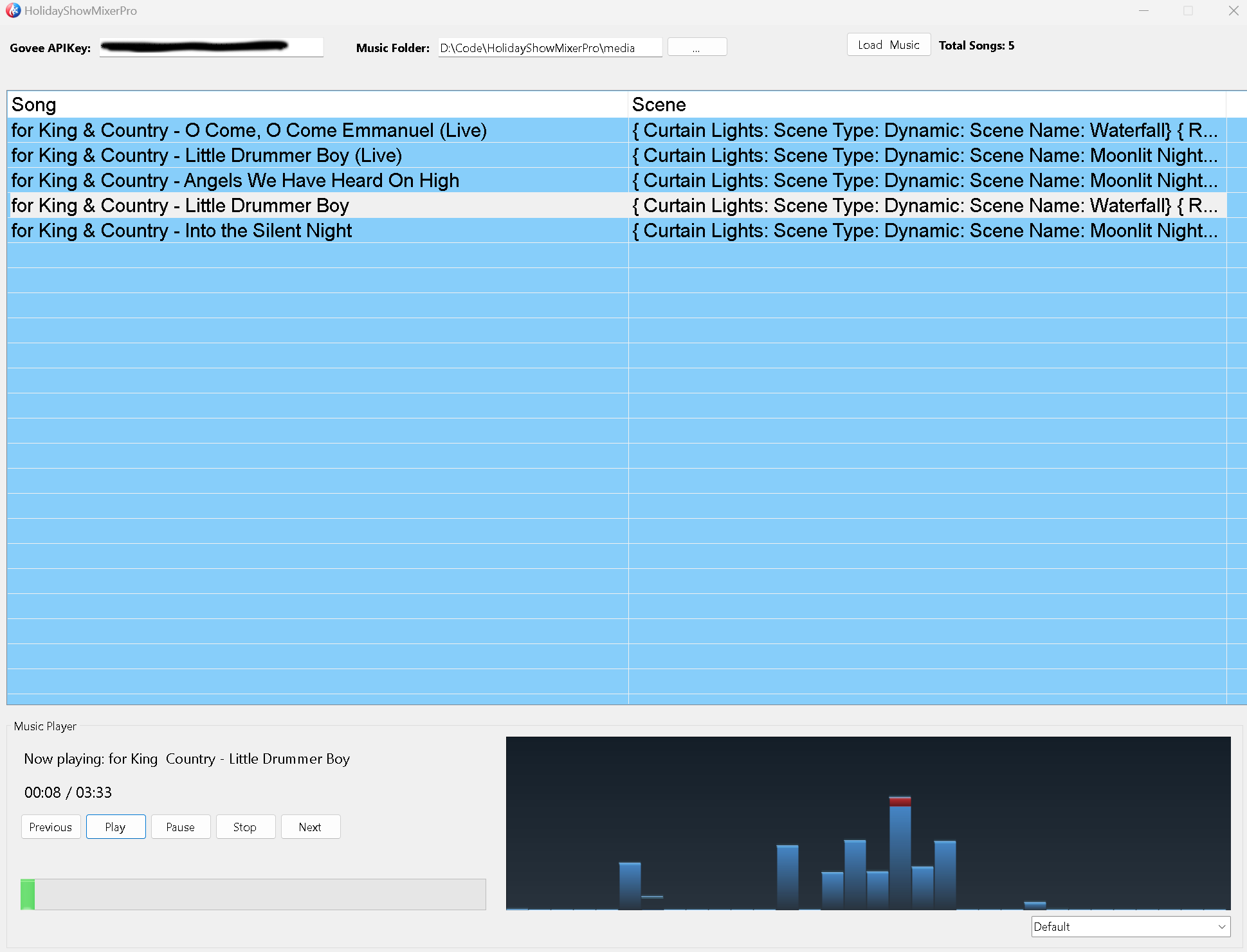Click the Song column header

[x=317, y=105]
